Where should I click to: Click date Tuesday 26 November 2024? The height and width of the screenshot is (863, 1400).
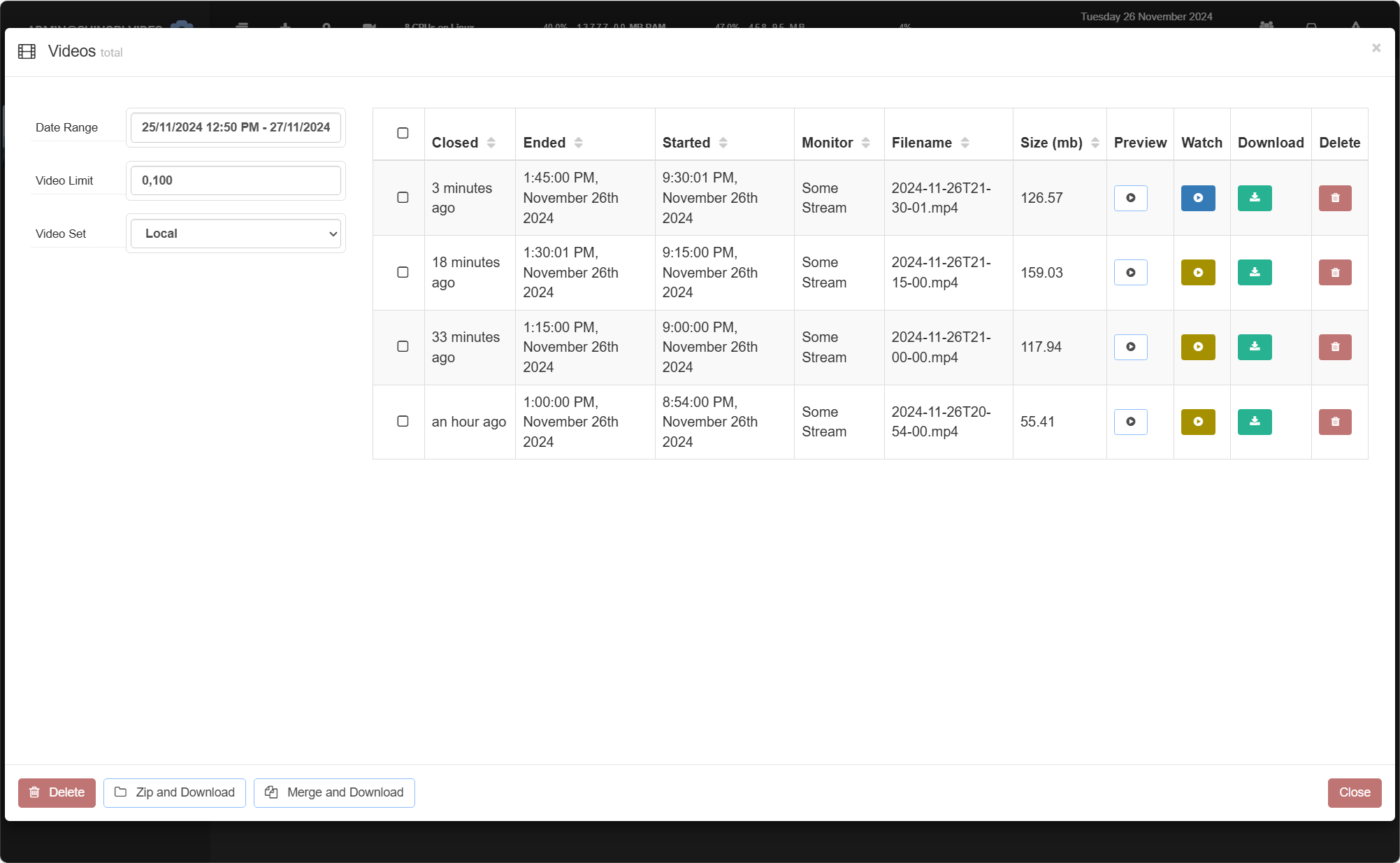1146,17
